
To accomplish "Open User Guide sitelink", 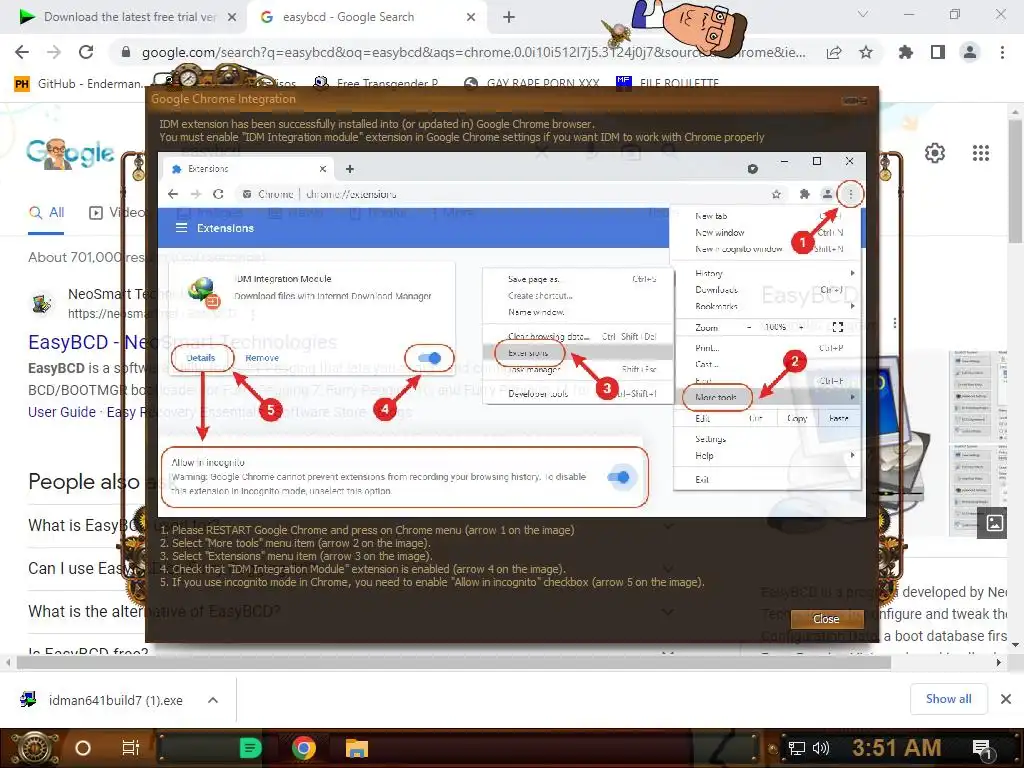I will click(62, 412).
